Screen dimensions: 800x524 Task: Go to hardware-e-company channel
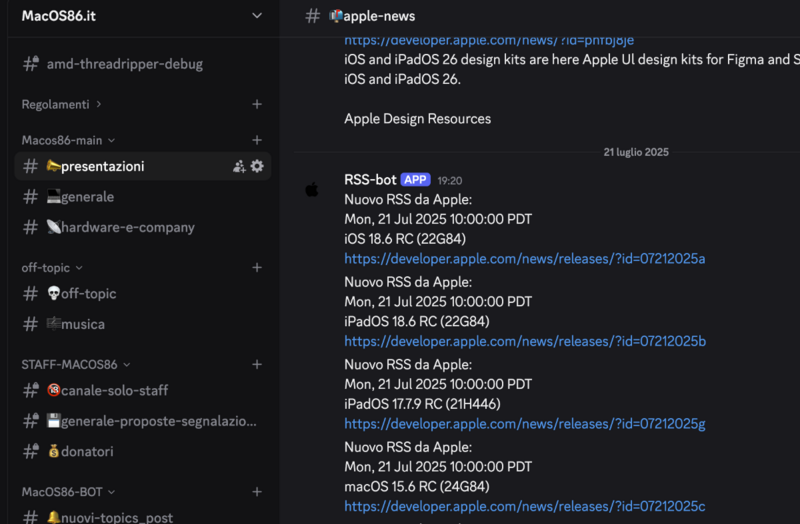coord(126,227)
